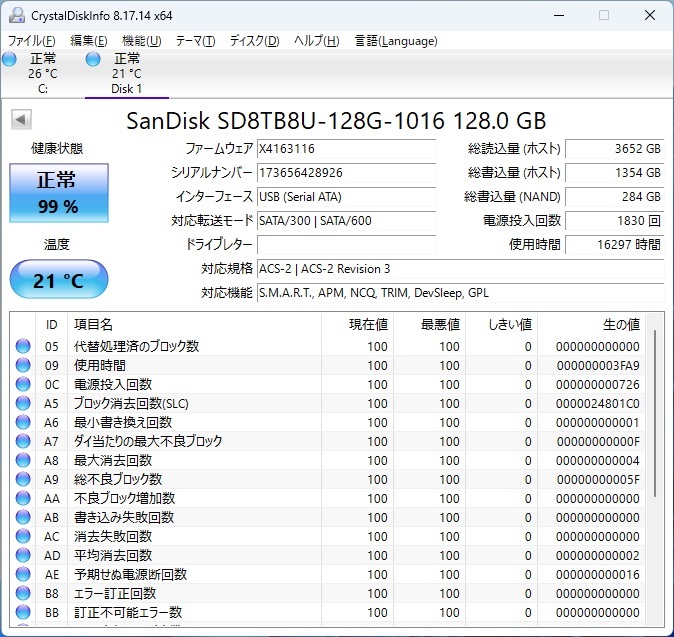Click the ファームウェア value field
674x637 pixels.
click(346, 149)
